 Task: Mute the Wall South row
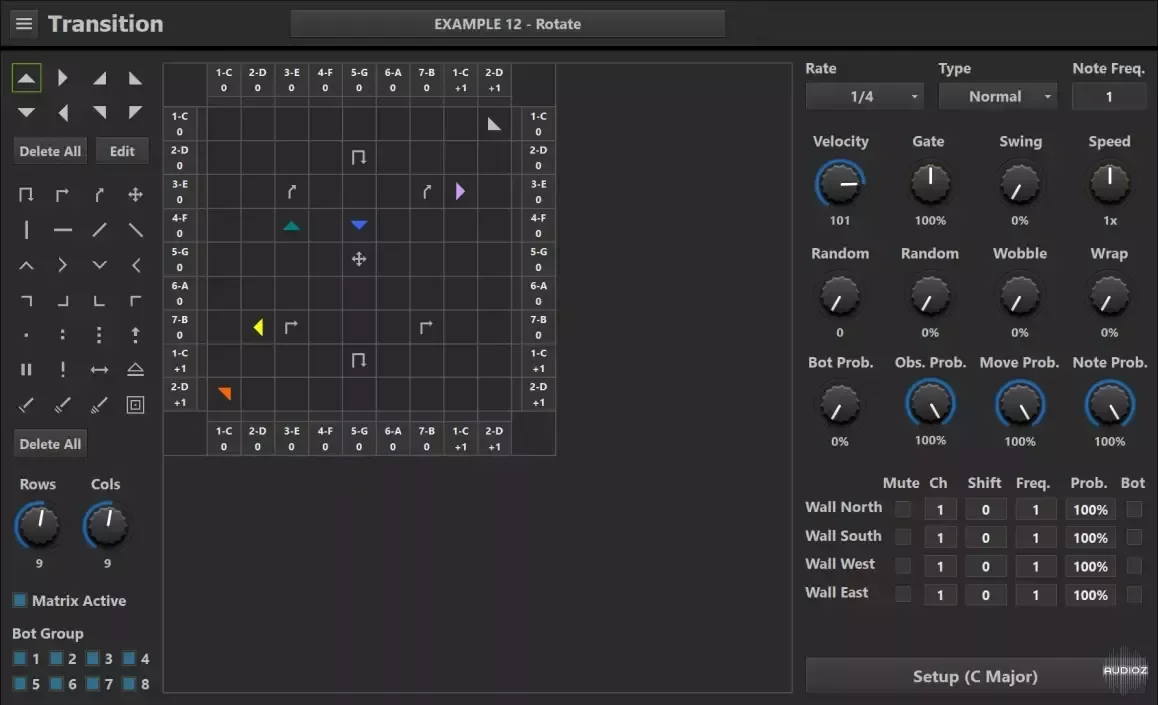(902, 537)
